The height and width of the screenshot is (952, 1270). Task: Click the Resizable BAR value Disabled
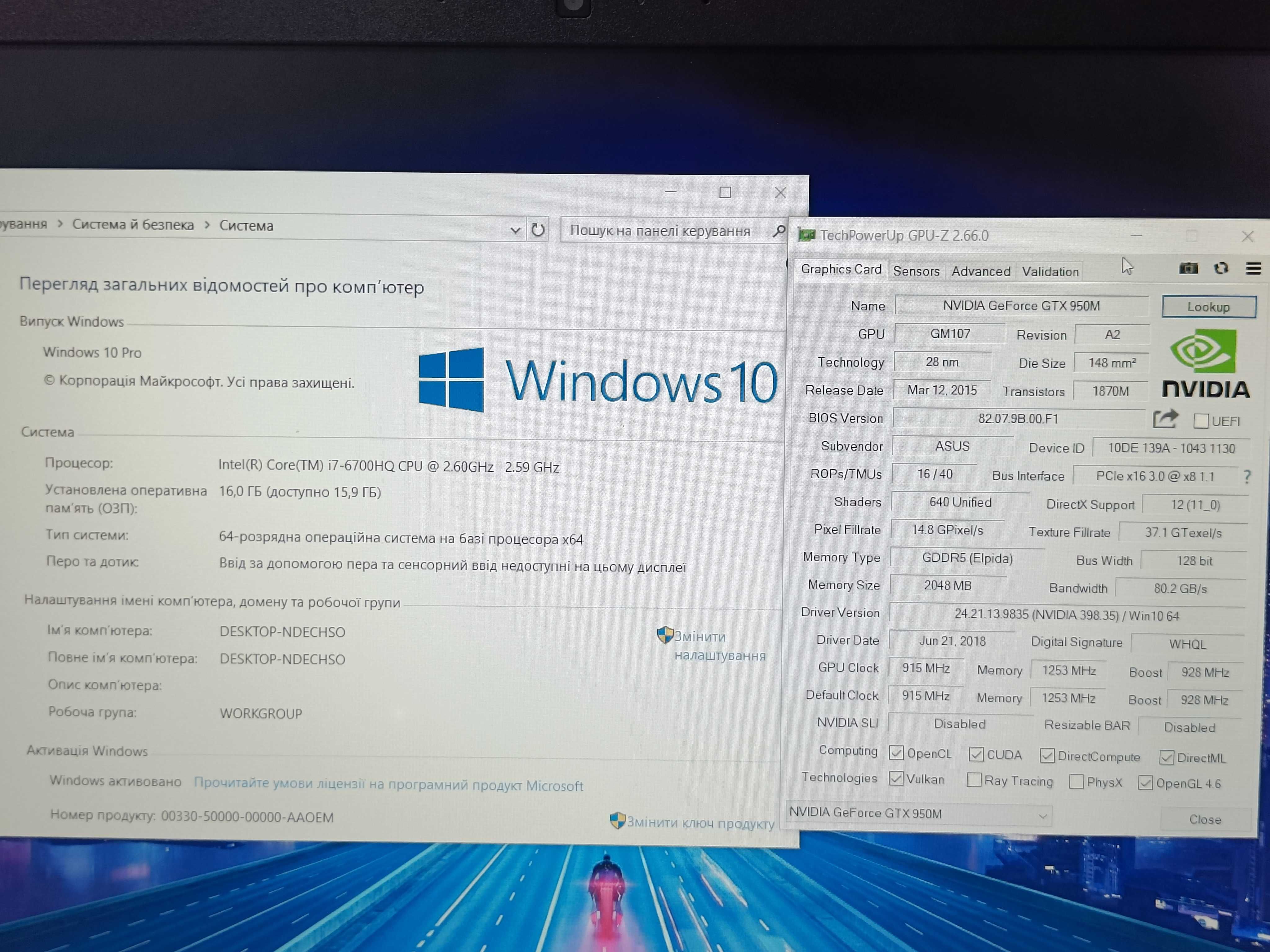[x=1190, y=728]
